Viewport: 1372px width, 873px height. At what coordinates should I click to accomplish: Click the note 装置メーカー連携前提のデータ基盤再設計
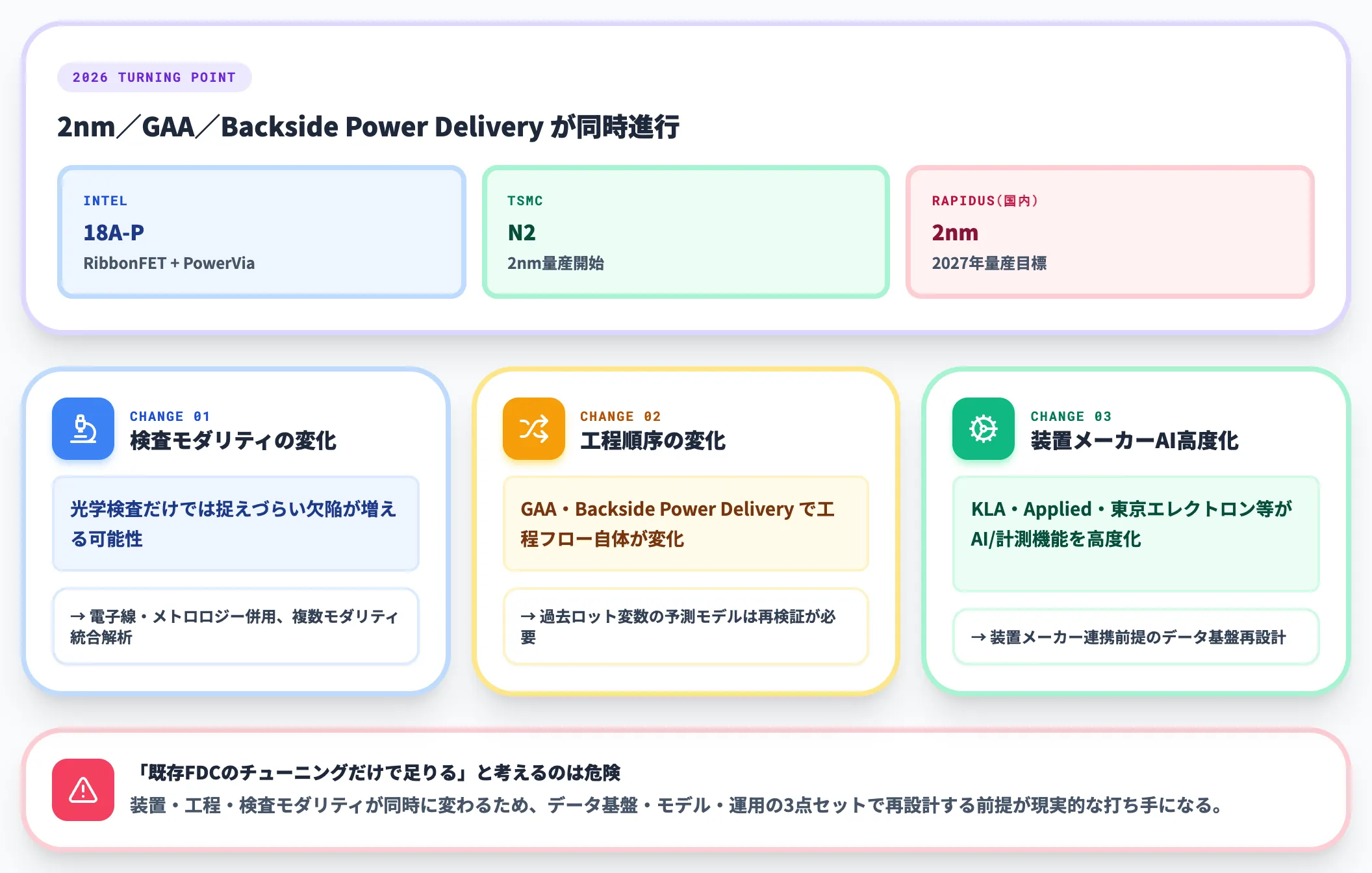pyautogui.click(x=1136, y=637)
